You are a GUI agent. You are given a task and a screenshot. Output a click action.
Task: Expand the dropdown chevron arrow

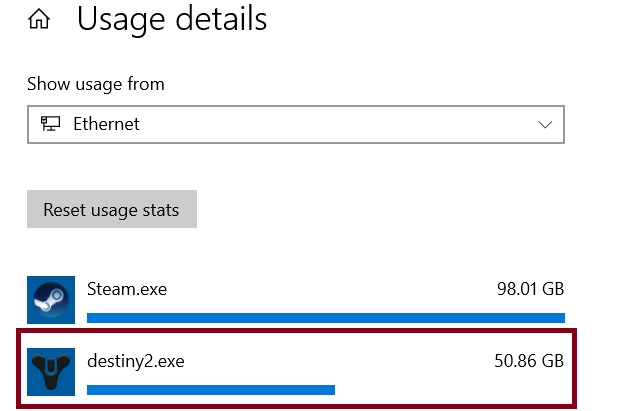point(545,125)
